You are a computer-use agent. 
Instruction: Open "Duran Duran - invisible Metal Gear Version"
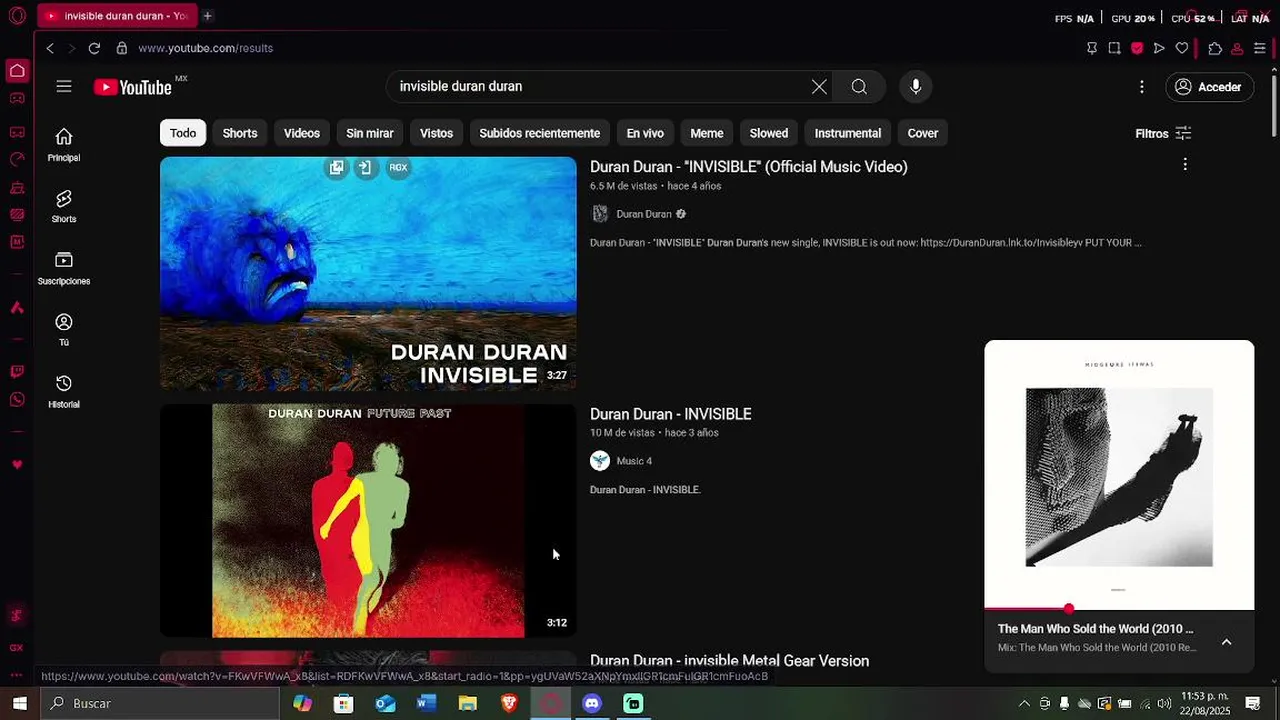pos(729,661)
